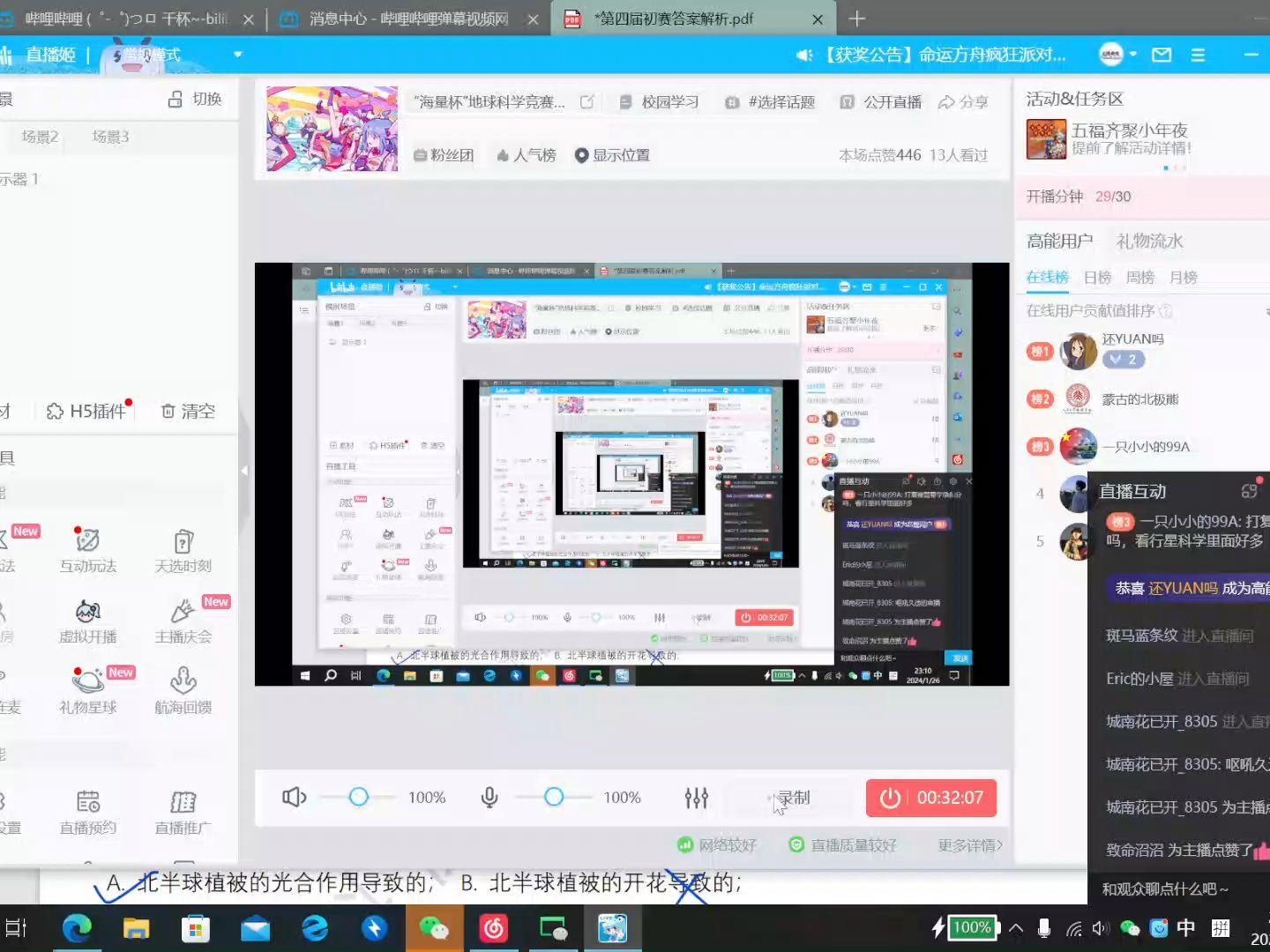Show hidden system tray icons chevron

click(1016, 928)
